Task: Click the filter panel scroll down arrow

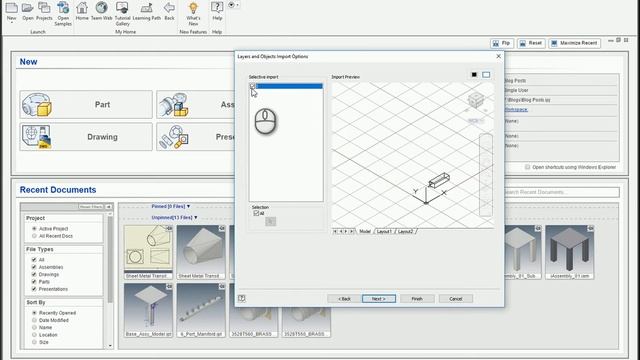Action: point(110,346)
